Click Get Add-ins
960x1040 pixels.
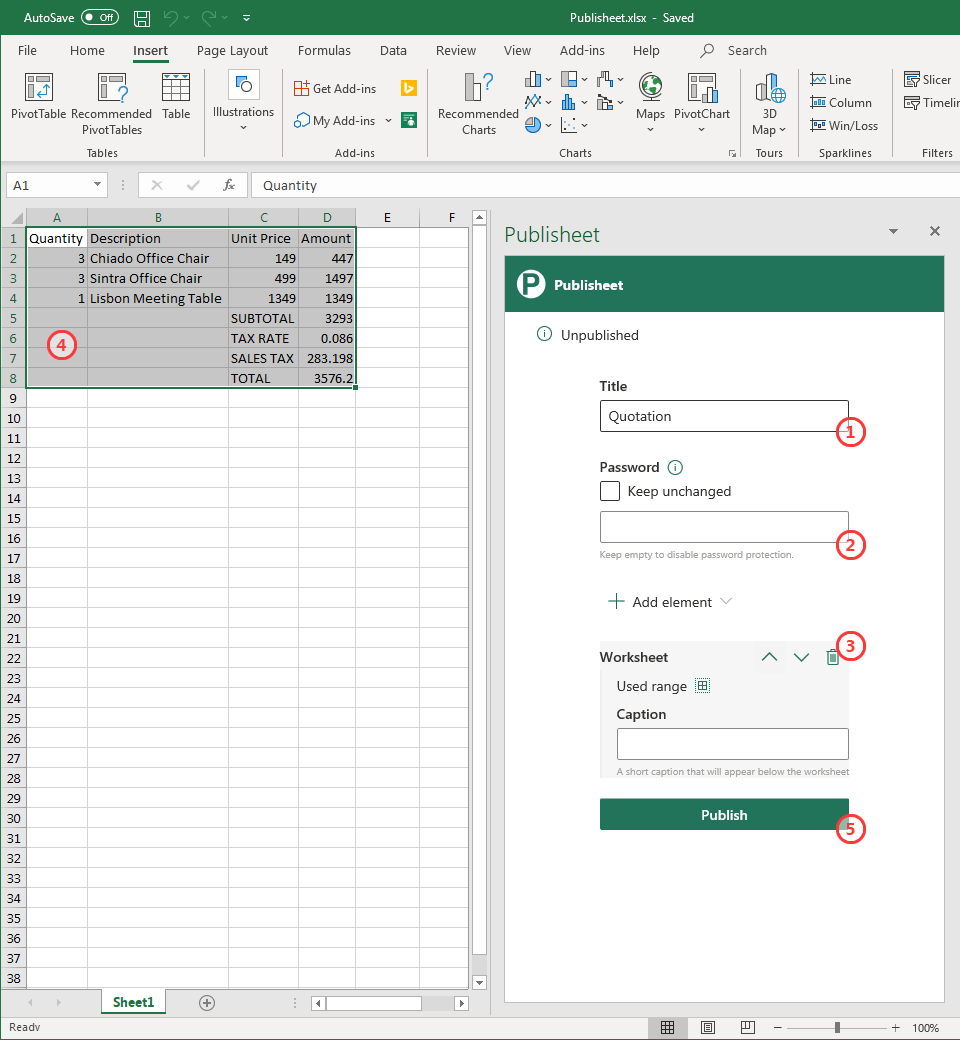pyautogui.click(x=335, y=88)
